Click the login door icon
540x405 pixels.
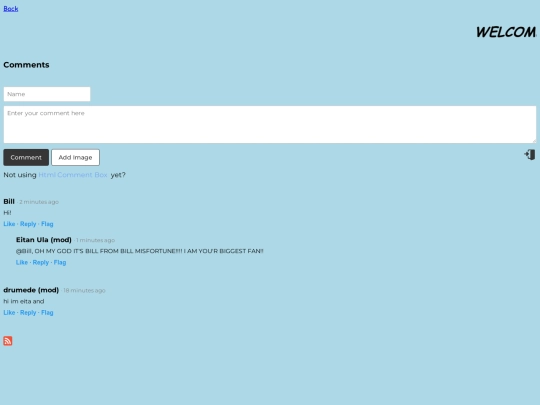click(530, 155)
